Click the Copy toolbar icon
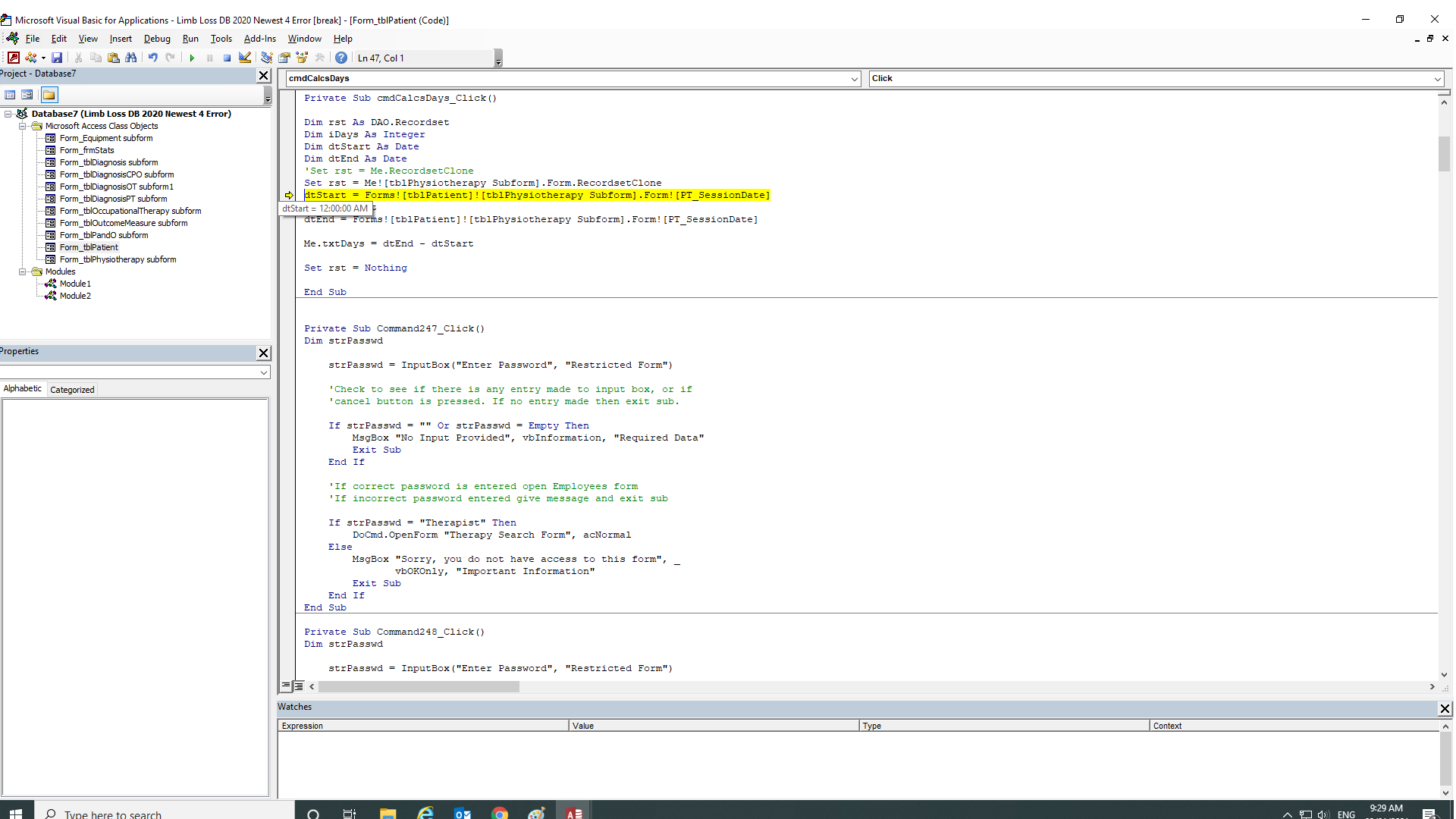Image resolution: width=1456 pixels, height=819 pixels. click(96, 58)
